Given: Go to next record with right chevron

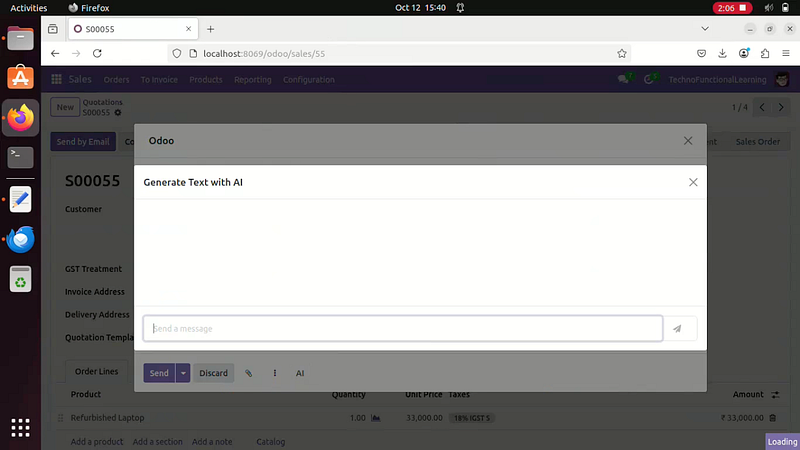Looking at the screenshot, I should [783, 107].
